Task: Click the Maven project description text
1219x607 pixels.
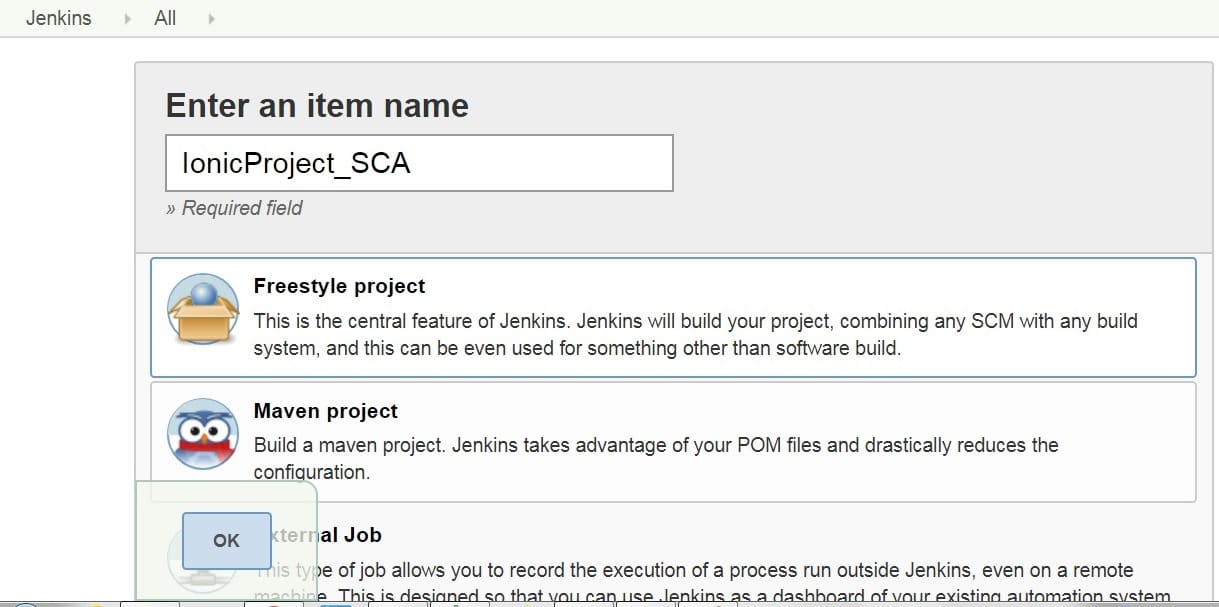Action: [x=655, y=445]
